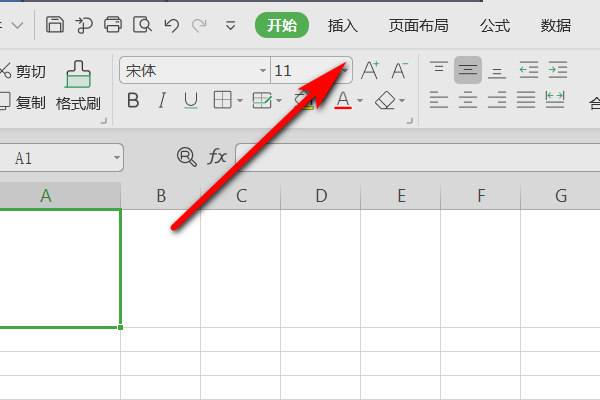Select column B header

(x=161, y=196)
